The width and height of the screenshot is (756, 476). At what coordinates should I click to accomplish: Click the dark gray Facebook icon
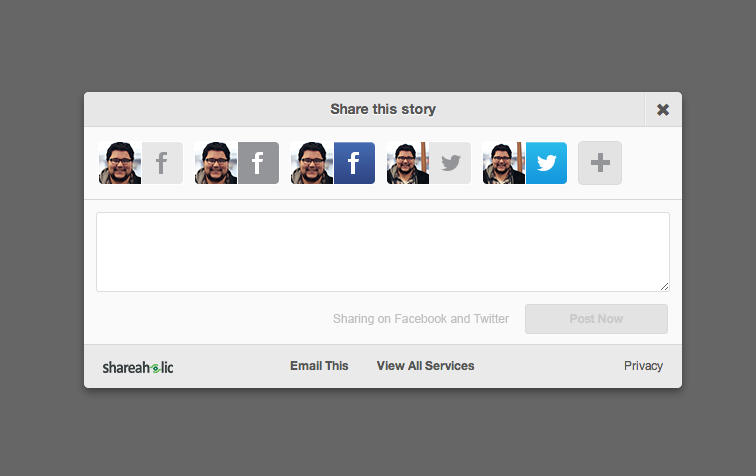point(258,163)
